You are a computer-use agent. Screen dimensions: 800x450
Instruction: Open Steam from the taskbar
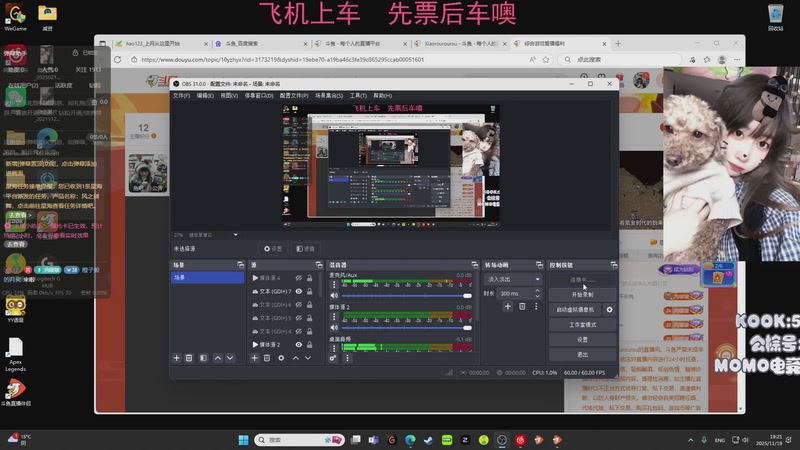tap(429, 440)
